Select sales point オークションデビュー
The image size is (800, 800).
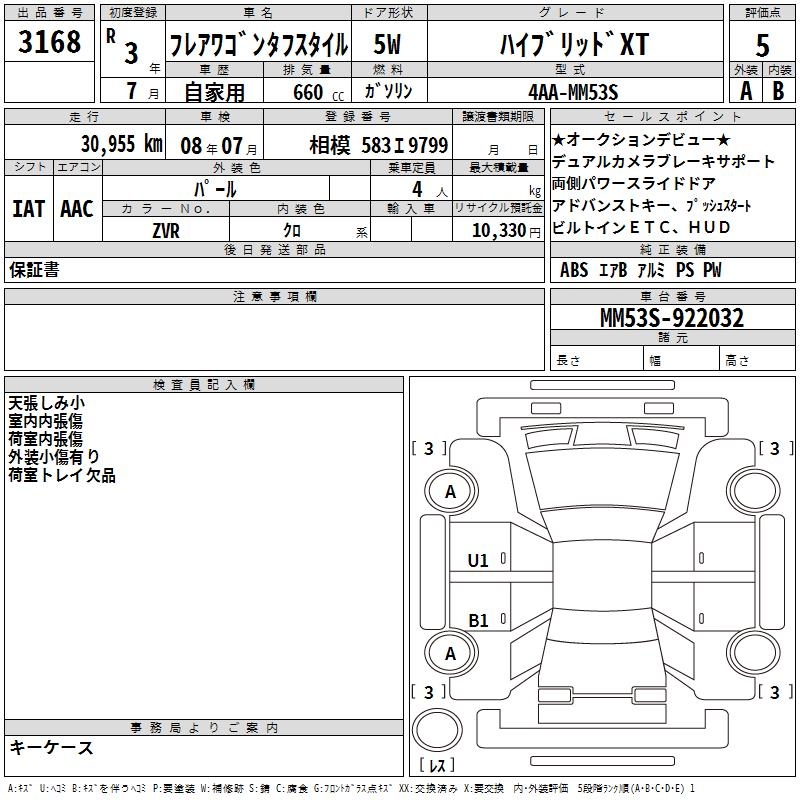pos(641,139)
